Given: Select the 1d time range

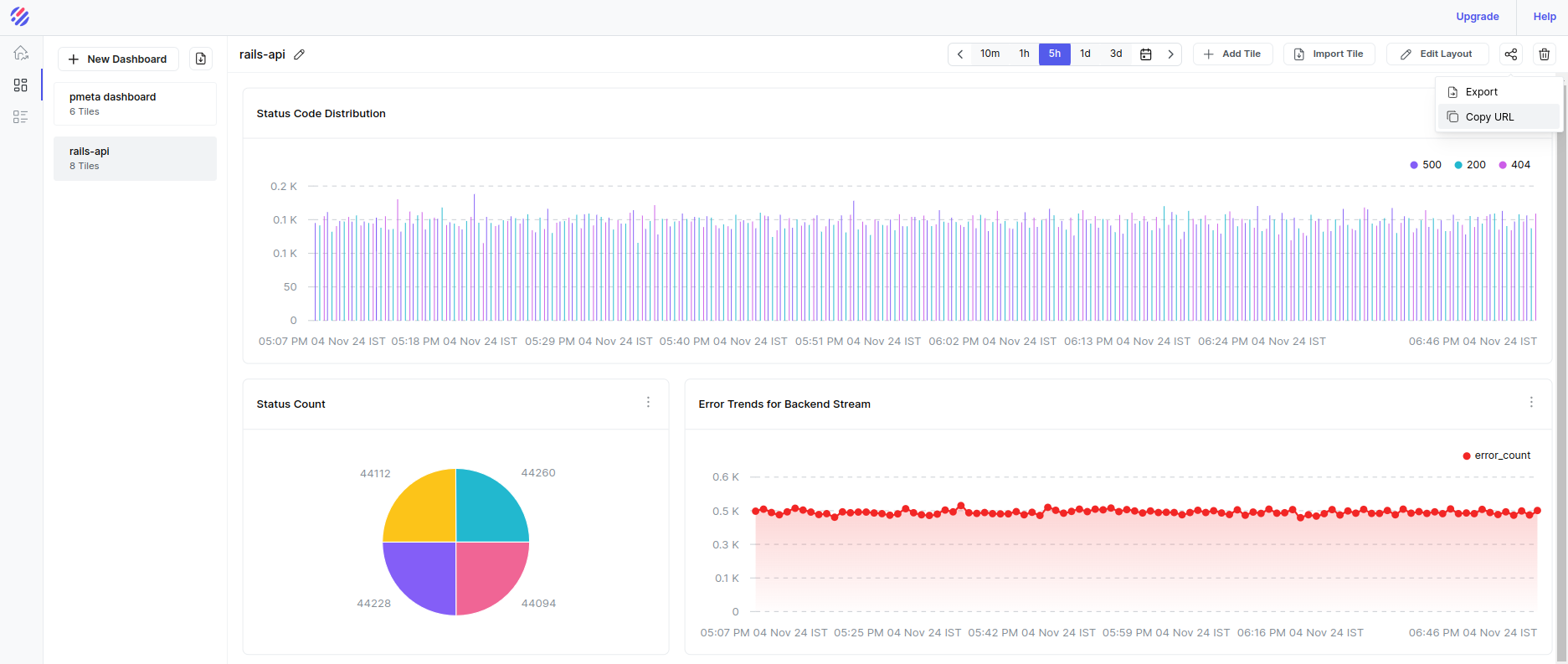Looking at the screenshot, I should (1085, 54).
